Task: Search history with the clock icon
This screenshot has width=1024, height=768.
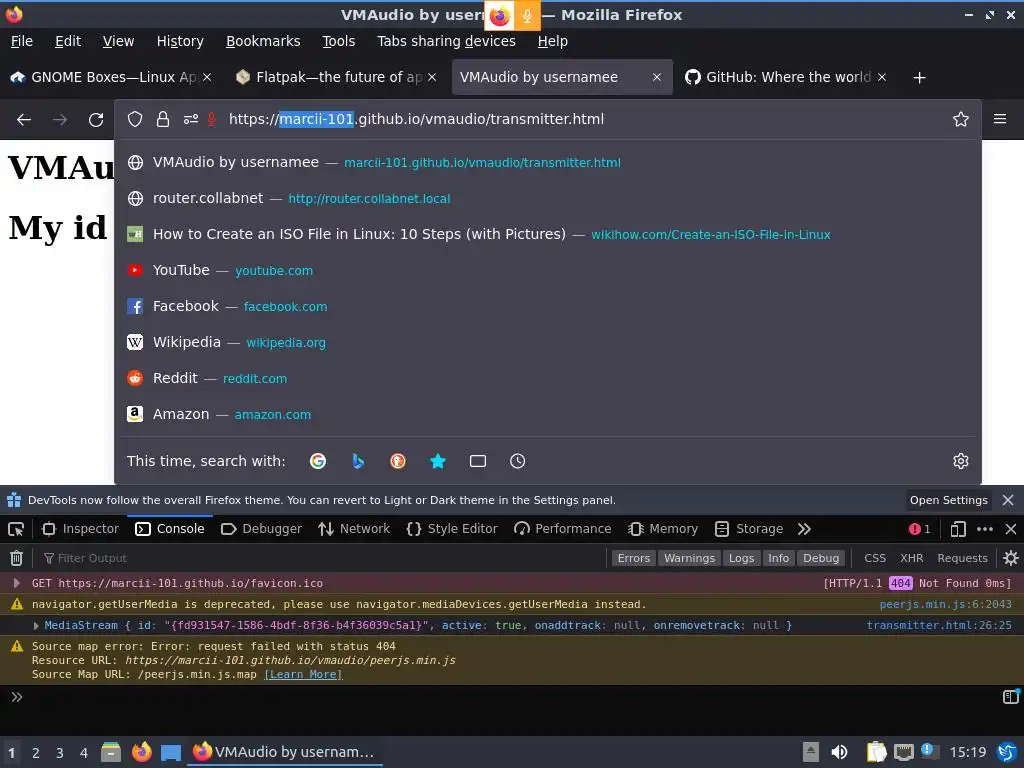Action: click(517, 461)
